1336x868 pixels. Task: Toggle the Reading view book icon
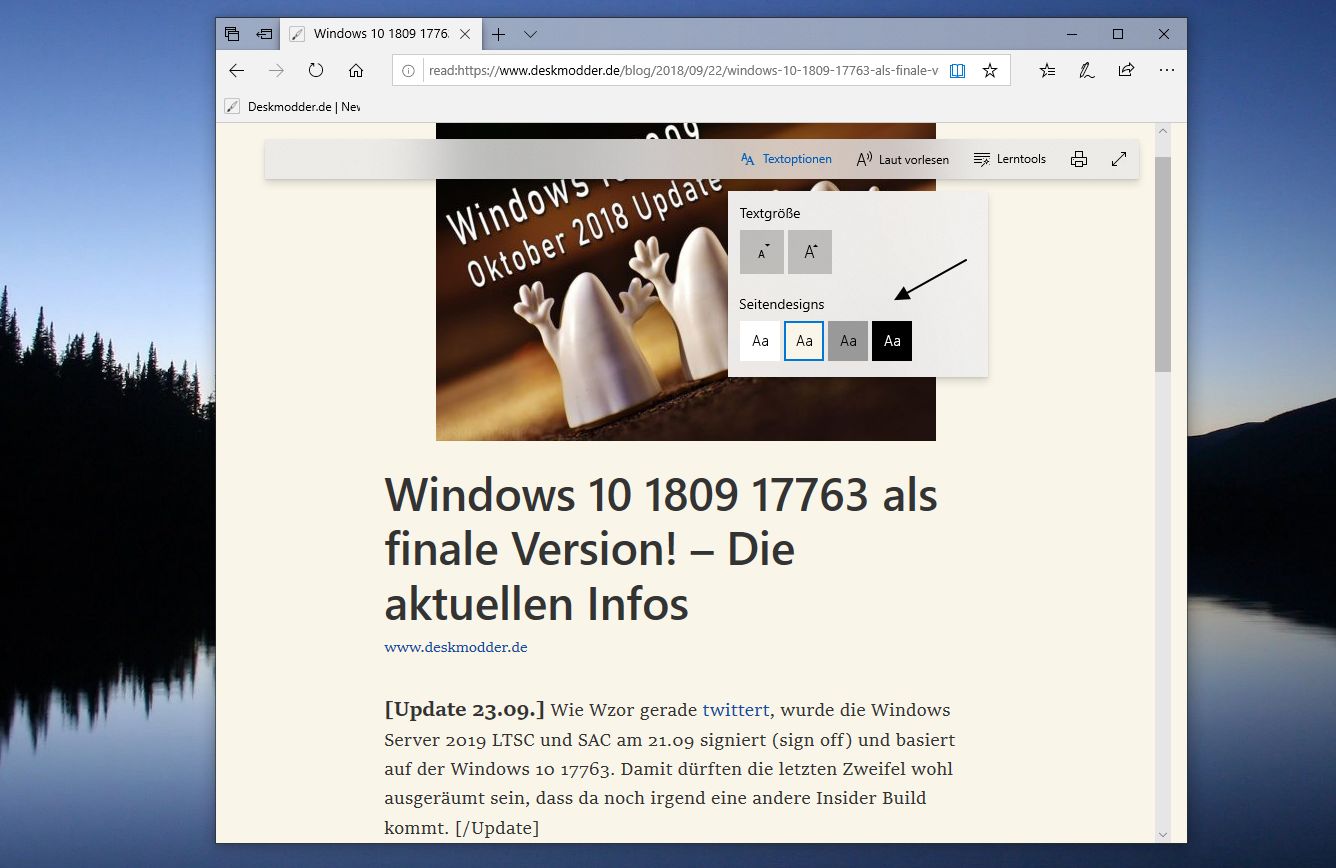957,71
